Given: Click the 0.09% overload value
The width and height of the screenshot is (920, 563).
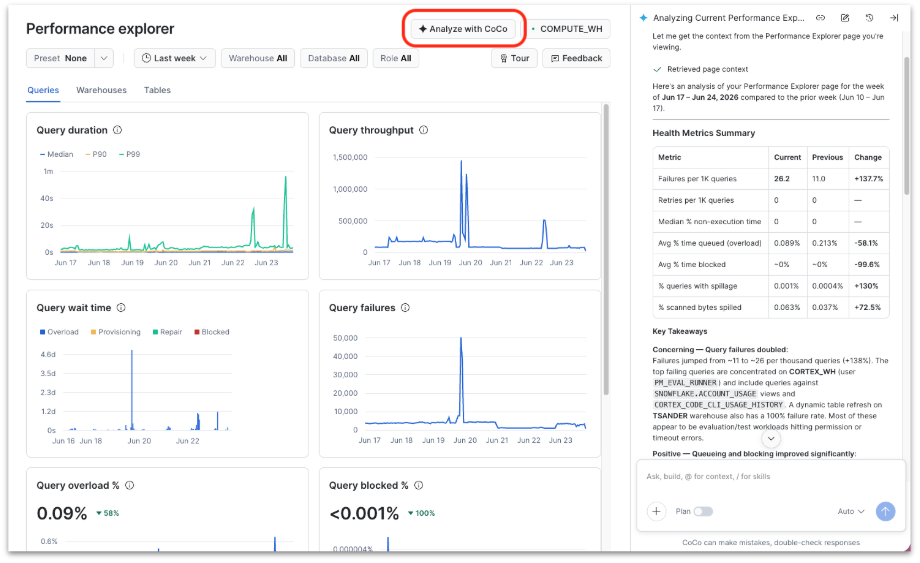Looking at the screenshot, I should (x=62, y=513).
